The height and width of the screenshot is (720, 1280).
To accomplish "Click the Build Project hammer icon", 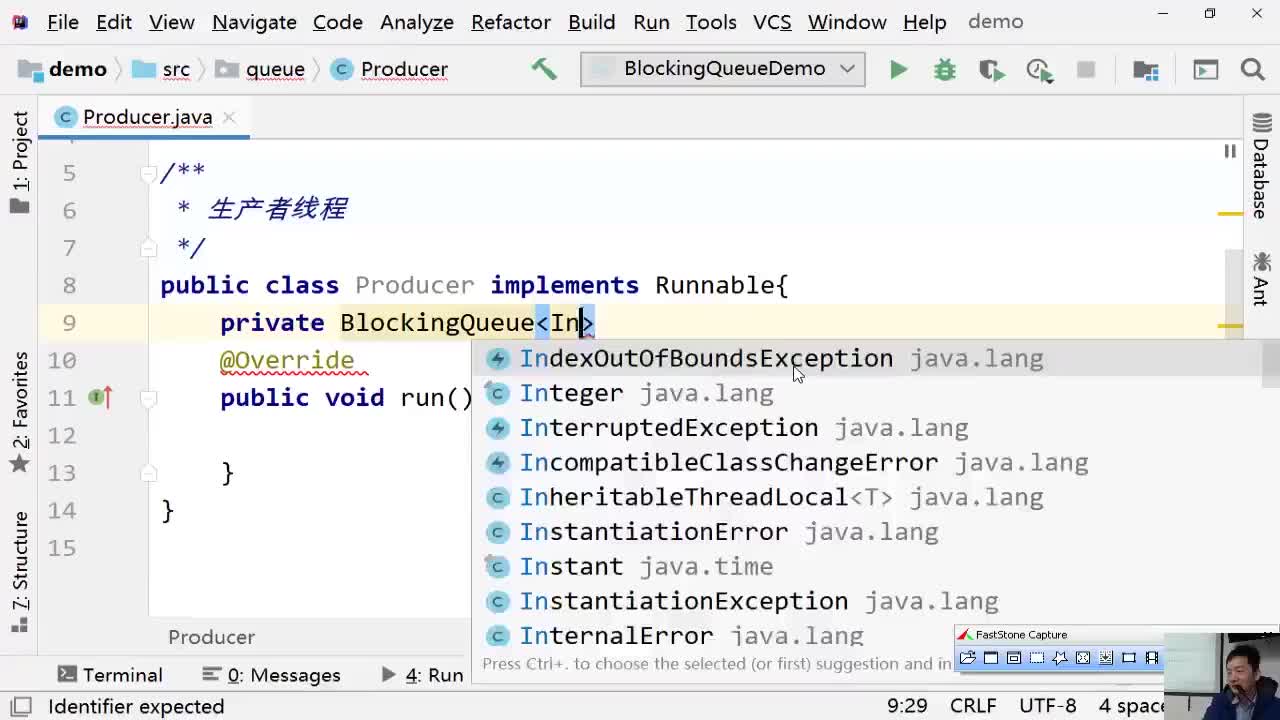I will 544,69.
